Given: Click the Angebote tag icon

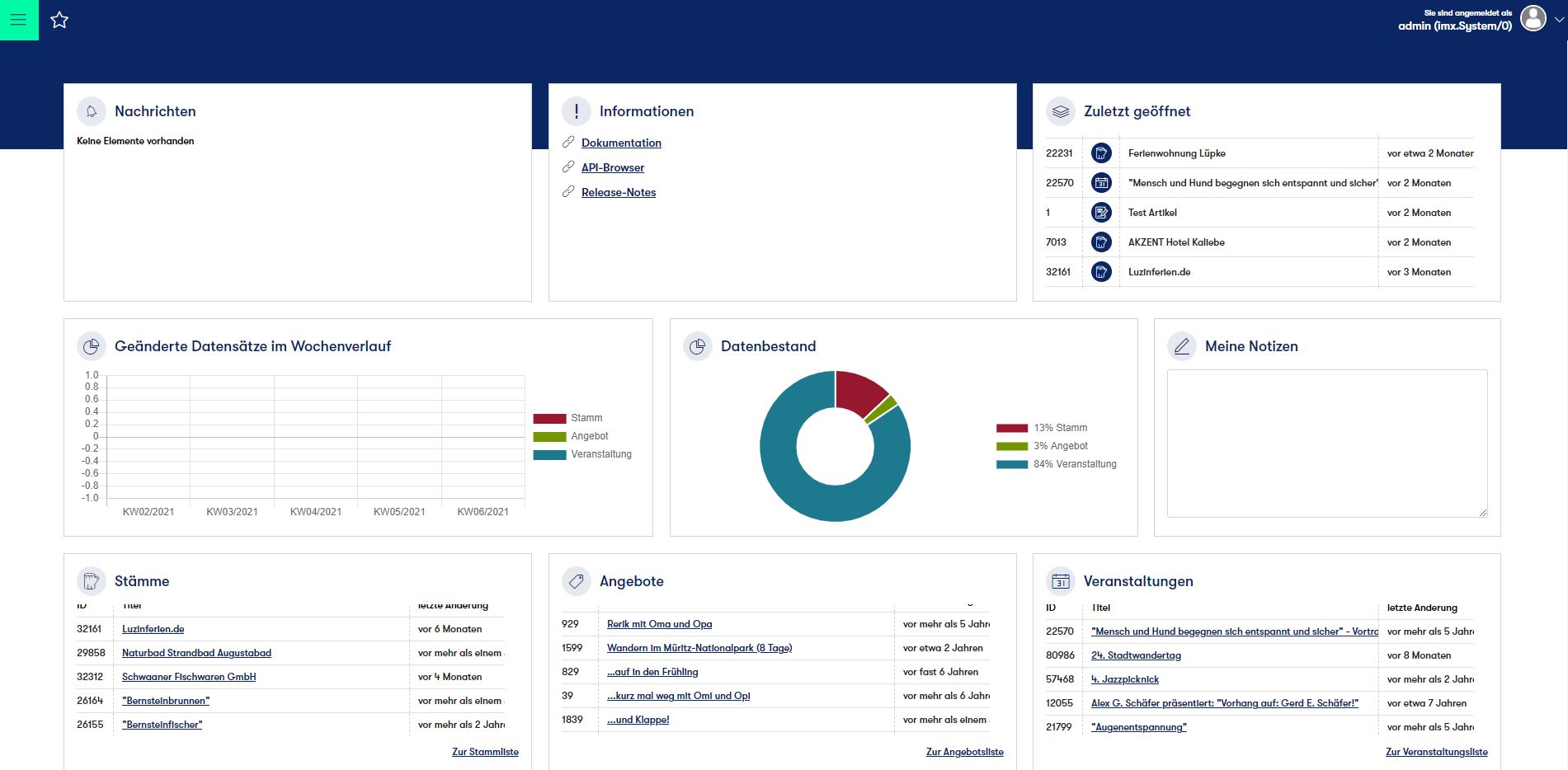Looking at the screenshot, I should coord(577,581).
